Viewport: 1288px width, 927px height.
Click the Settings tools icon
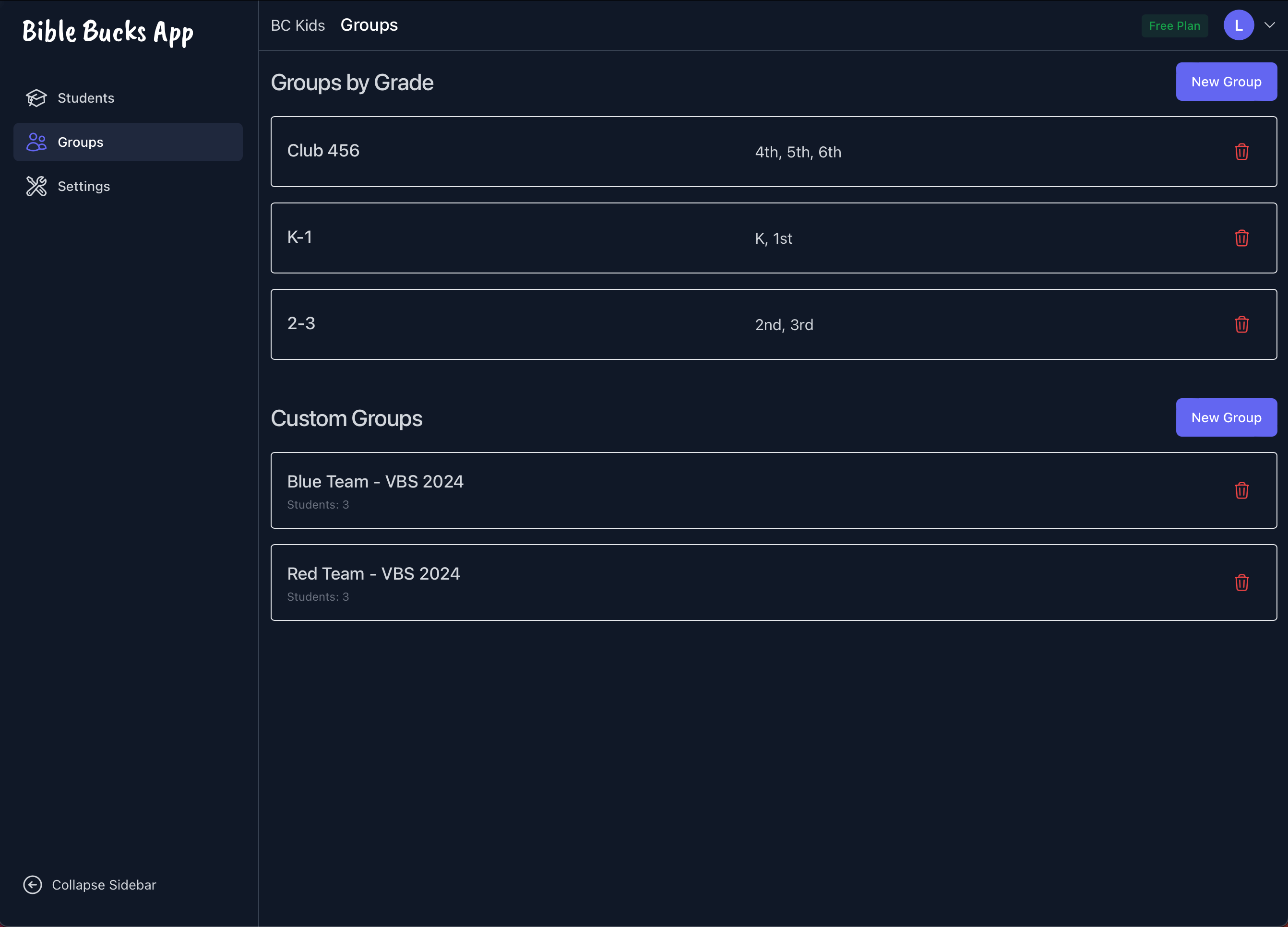[36, 186]
